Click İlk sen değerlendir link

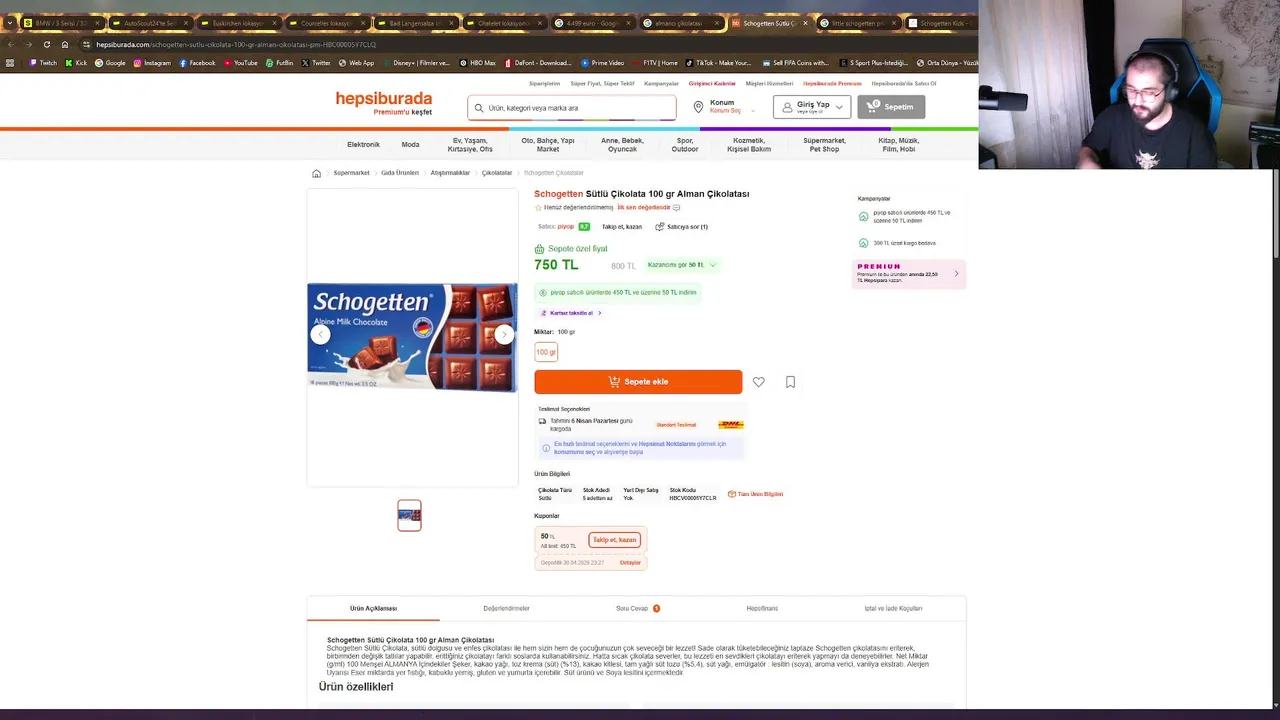pyautogui.click(x=643, y=208)
